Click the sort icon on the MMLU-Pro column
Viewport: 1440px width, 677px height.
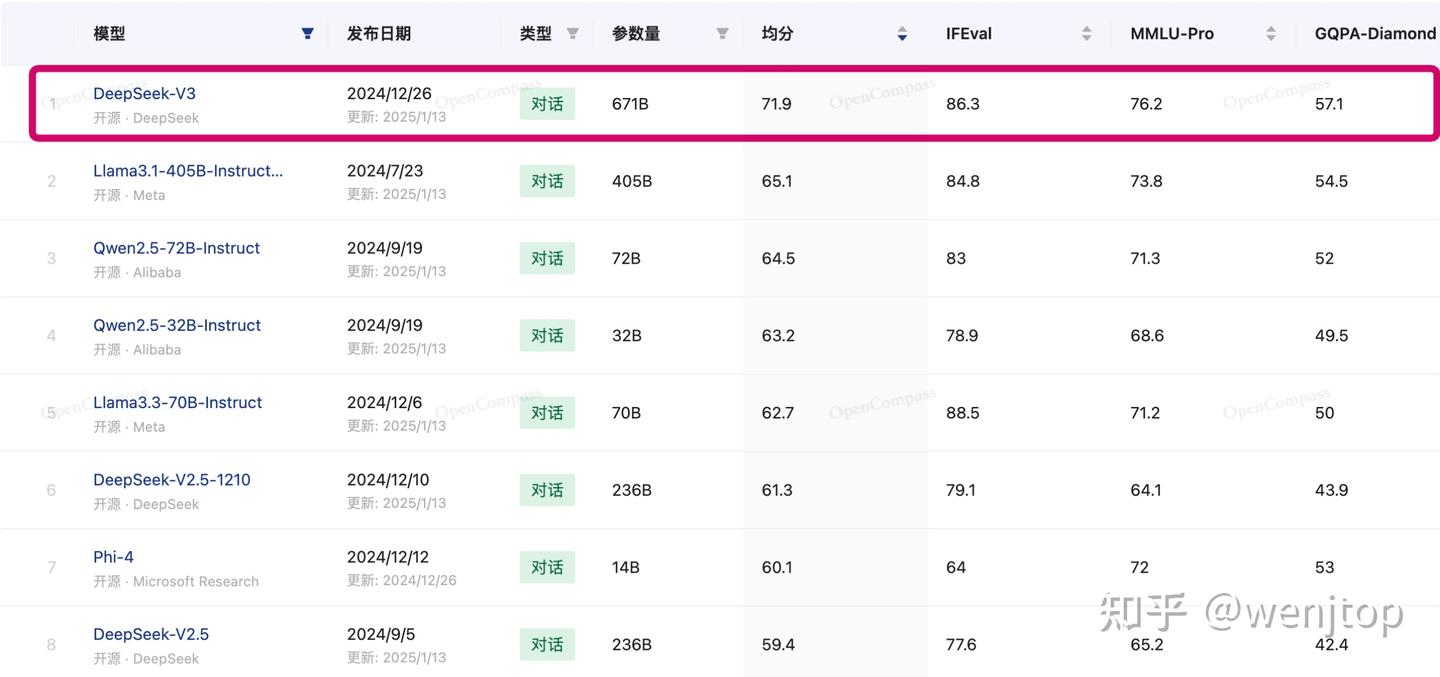pos(1270,33)
